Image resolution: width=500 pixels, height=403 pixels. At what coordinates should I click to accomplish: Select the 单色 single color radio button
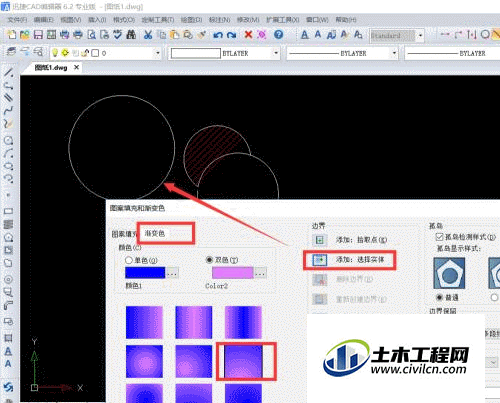(x=129, y=260)
